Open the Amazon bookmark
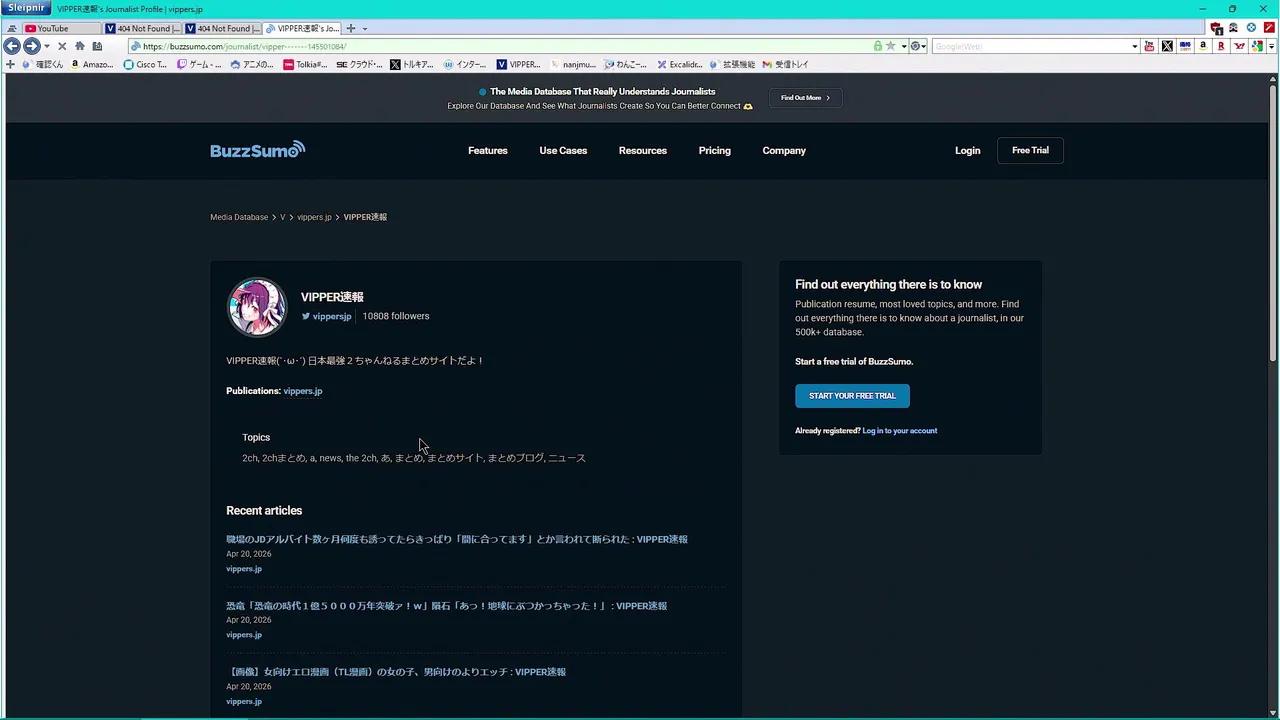 [92, 64]
